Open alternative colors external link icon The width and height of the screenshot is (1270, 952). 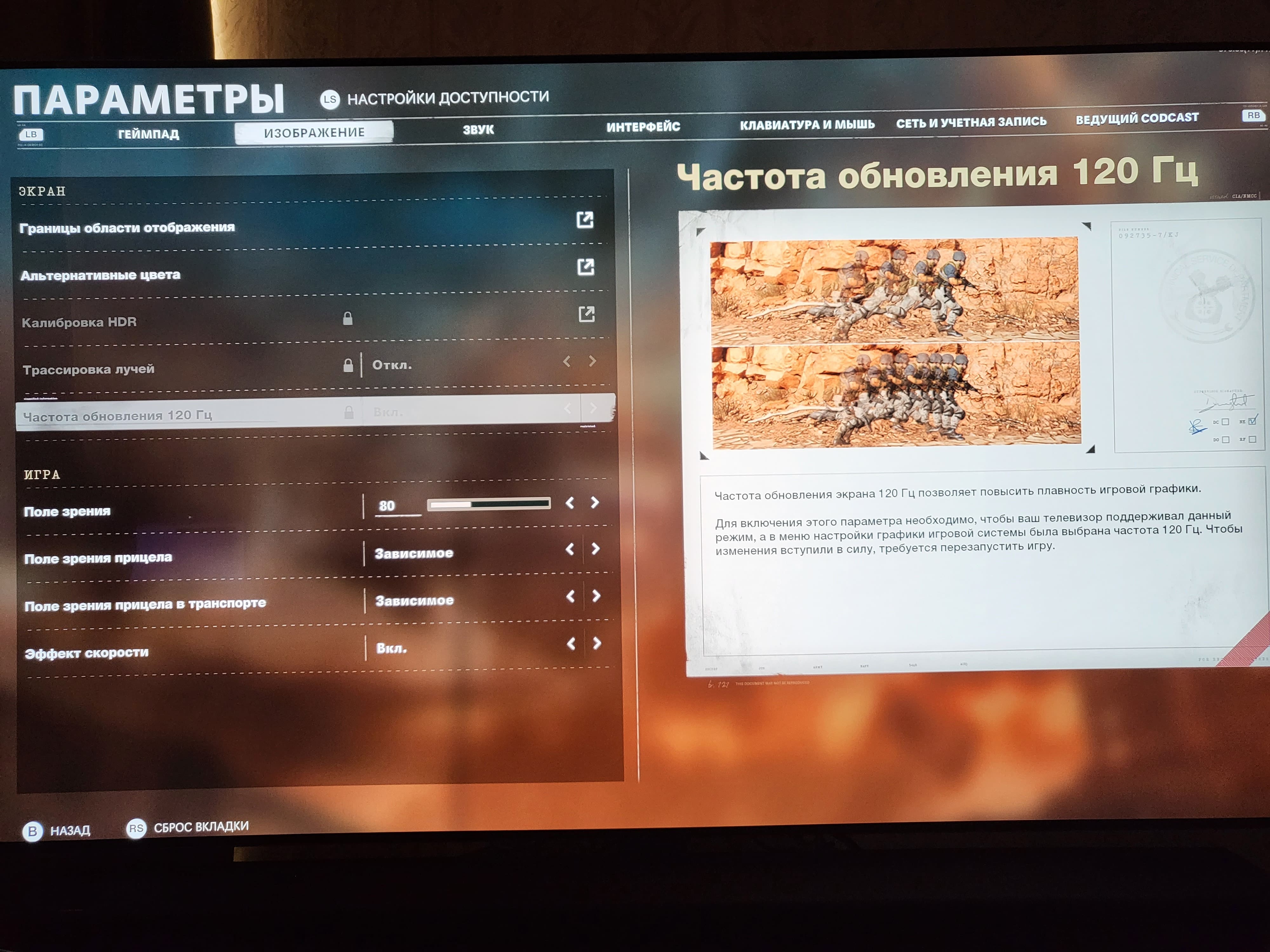coord(585,267)
